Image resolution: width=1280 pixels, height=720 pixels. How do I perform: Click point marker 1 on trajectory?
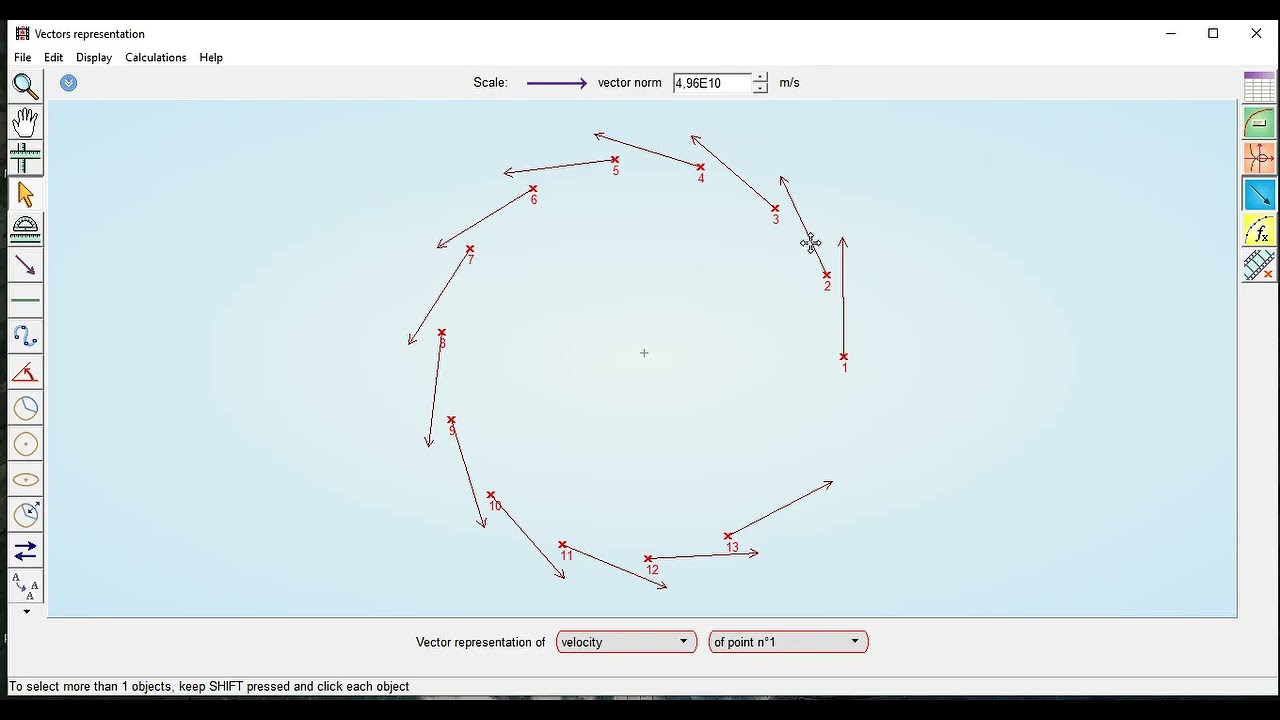(x=844, y=356)
